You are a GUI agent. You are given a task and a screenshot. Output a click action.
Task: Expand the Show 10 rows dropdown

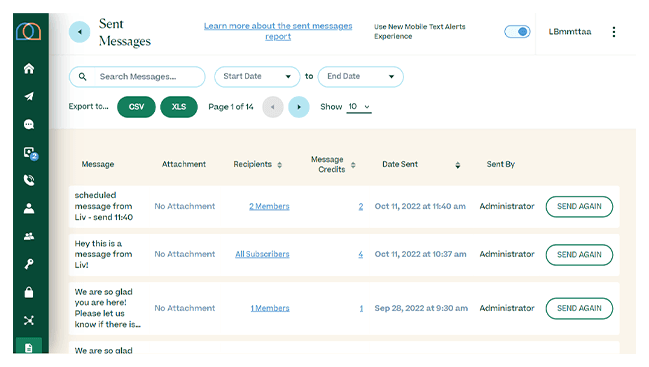point(359,107)
